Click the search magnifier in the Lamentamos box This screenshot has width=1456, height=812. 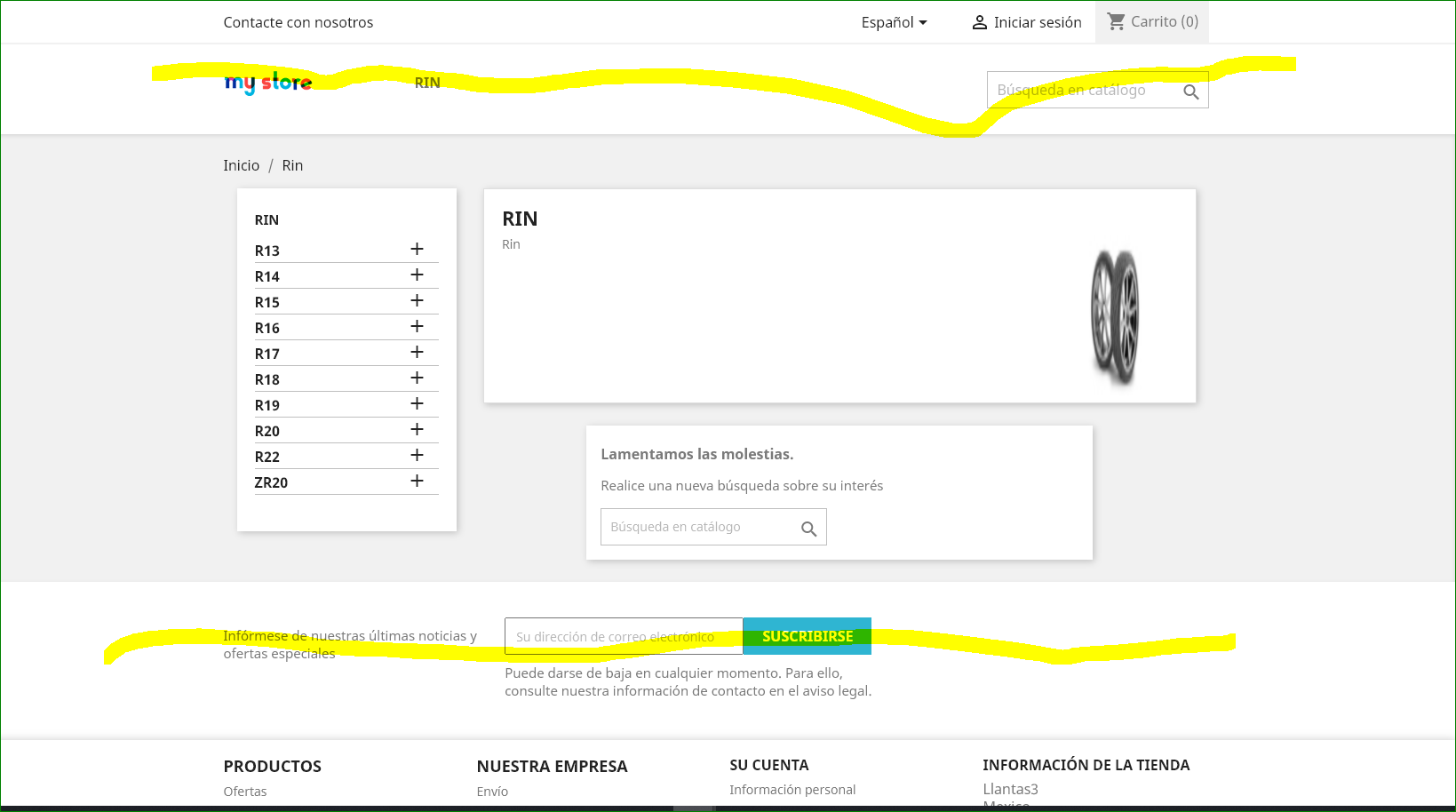808,529
